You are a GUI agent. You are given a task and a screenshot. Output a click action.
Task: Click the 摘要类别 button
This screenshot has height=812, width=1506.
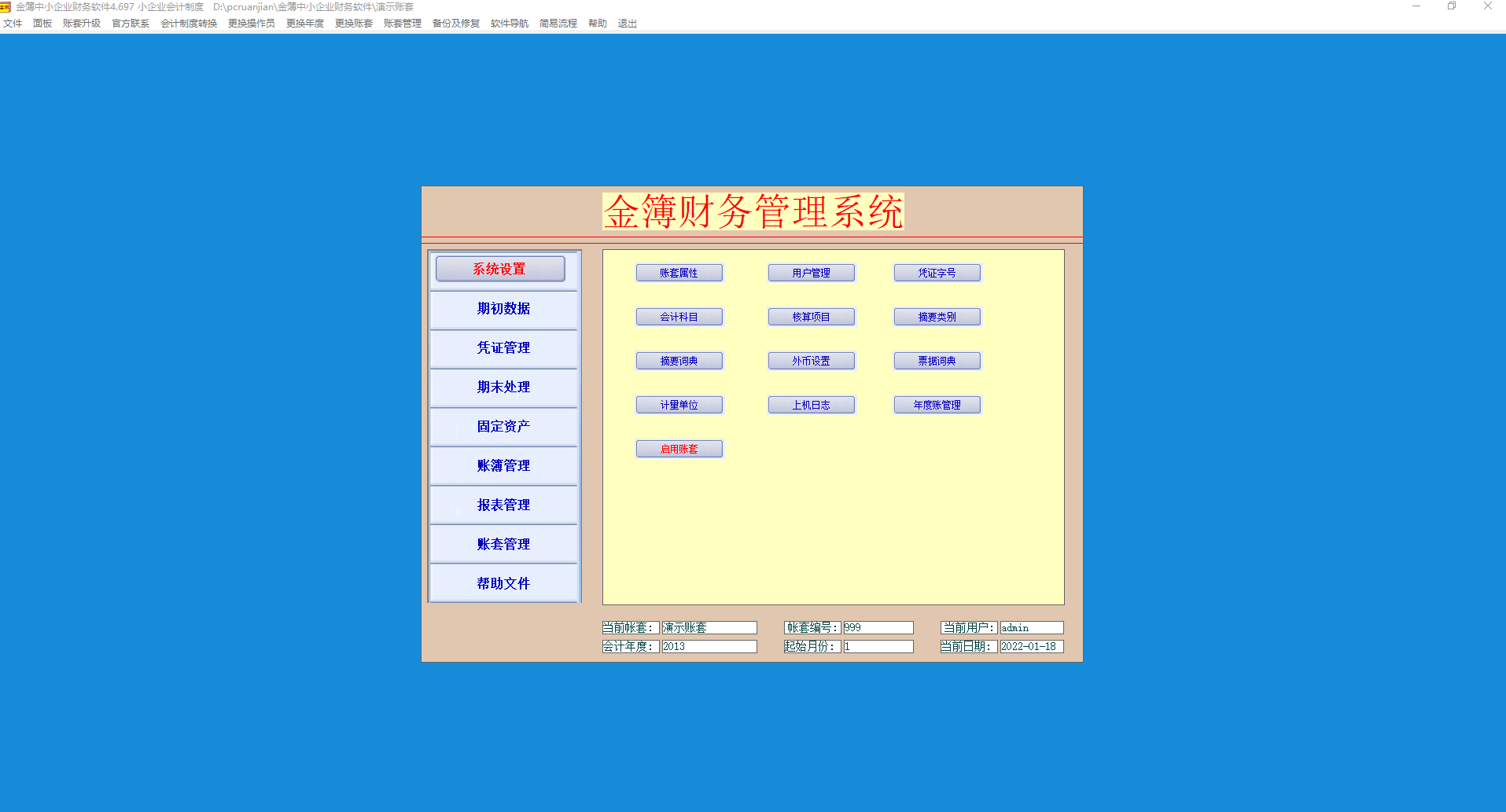[937, 317]
